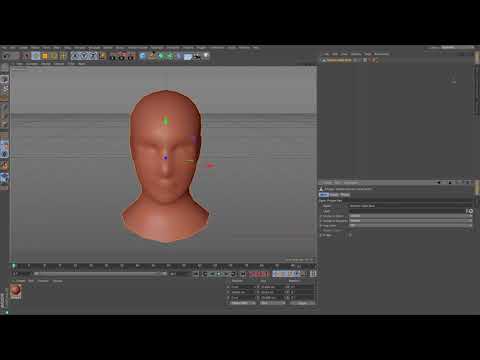This screenshot has height=360, width=480.
Task: Add a Camera with the camera icon
Action: (x=197, y=56)
